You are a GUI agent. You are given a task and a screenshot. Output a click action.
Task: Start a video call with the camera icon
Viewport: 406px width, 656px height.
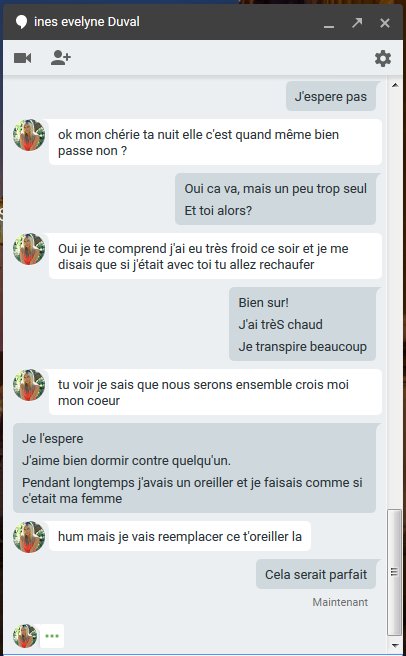pos(23,58)
